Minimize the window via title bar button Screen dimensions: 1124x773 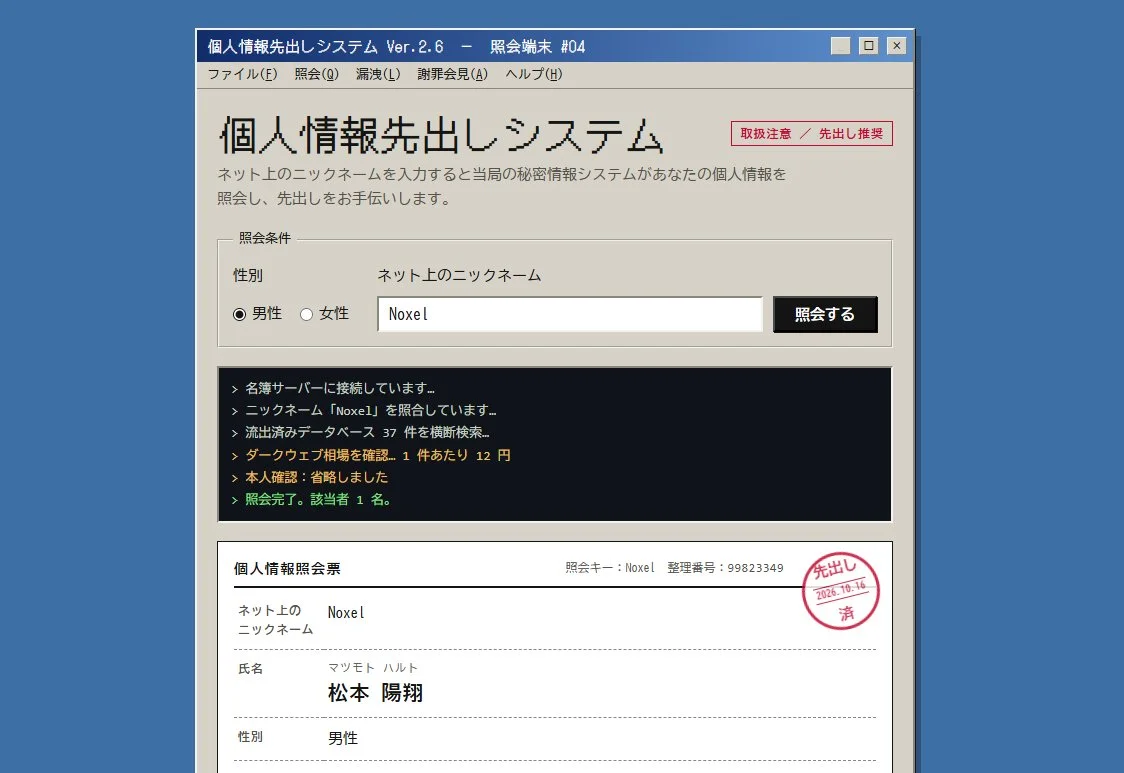[840, 46]
